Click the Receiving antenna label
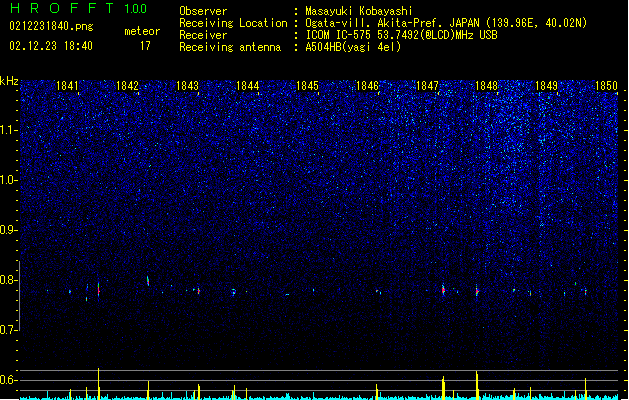The width and height of the screenshot is (629, 400). (x=230, y=47)
